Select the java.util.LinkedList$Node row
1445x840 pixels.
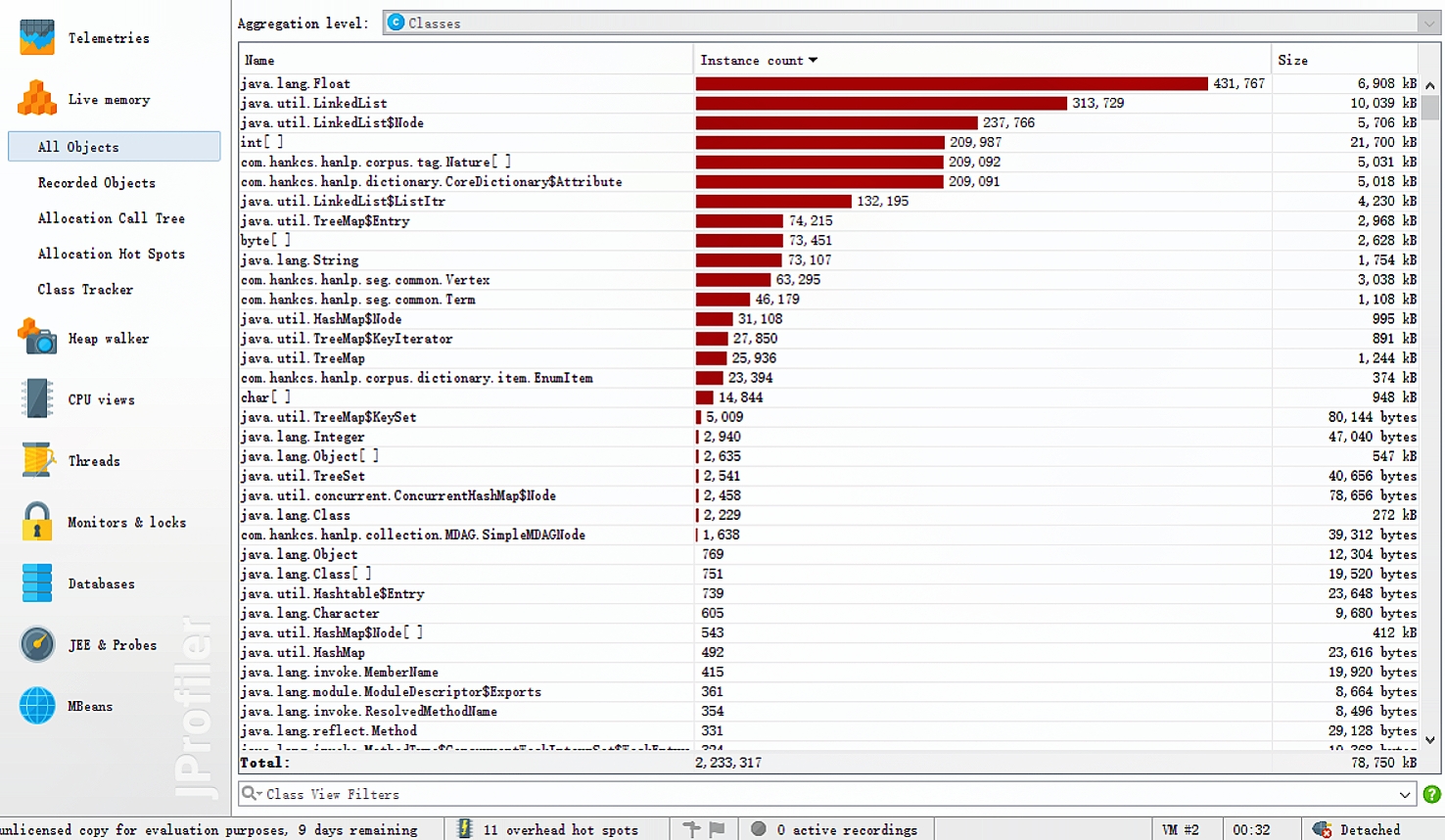click(x=829, y=123)
